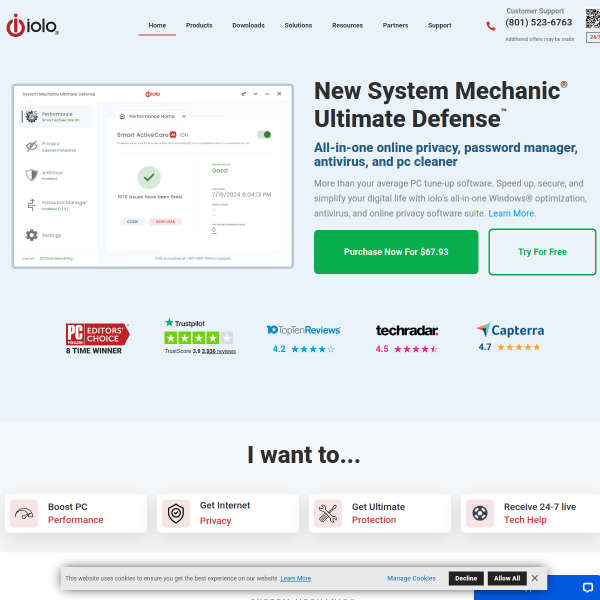
Task: Open cookie banner Learn More link
Action: click(x=296, y=579)
